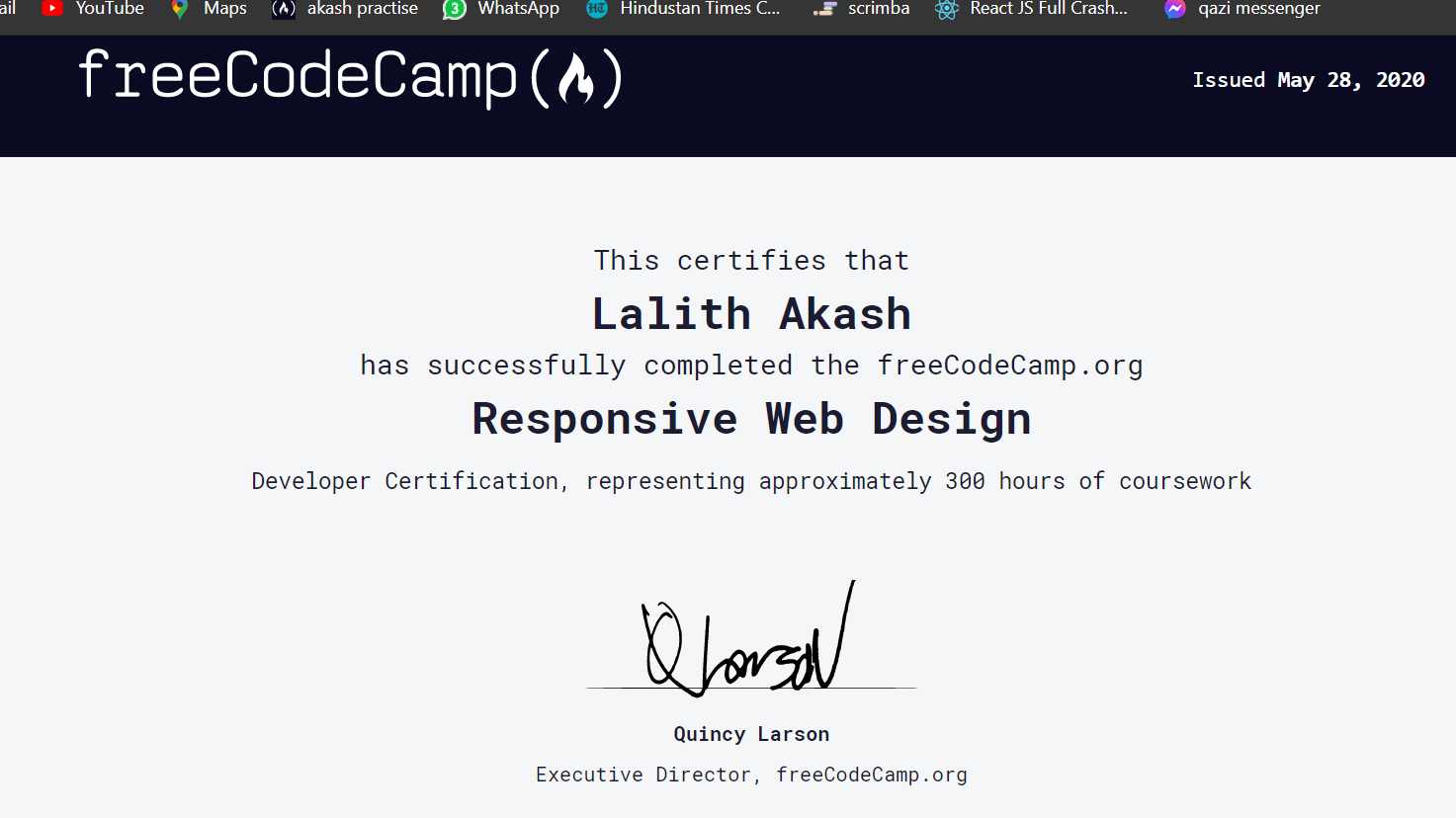
Task: Click the 'Issued May 28, 2020' date text
Action: (x=1308, y=80)
